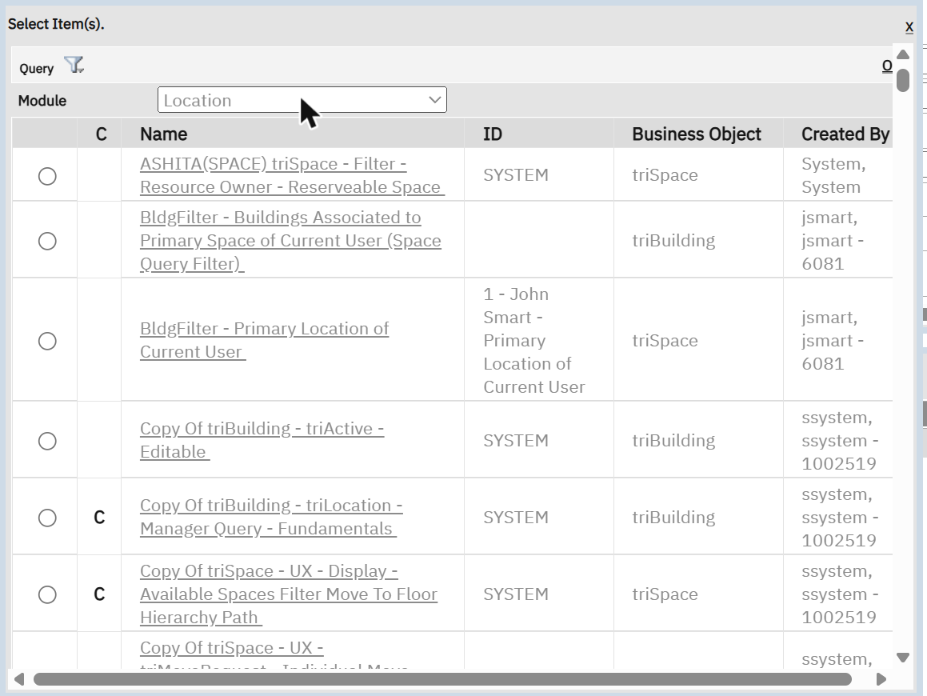Screen dimensions: 927x696
Task: Sort by the Business Object column header
Action: point(696,134)
